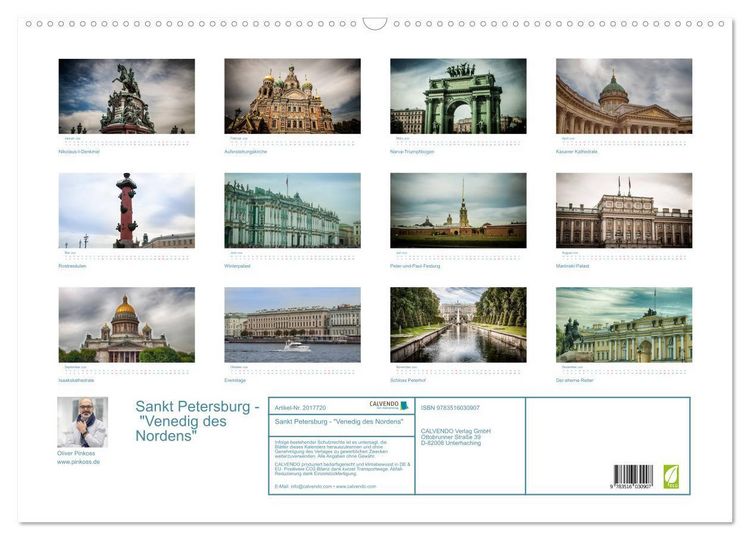Open the Der eherne Reiter photo
This screenshot has width=750, height=540.
tap(624, 325)
